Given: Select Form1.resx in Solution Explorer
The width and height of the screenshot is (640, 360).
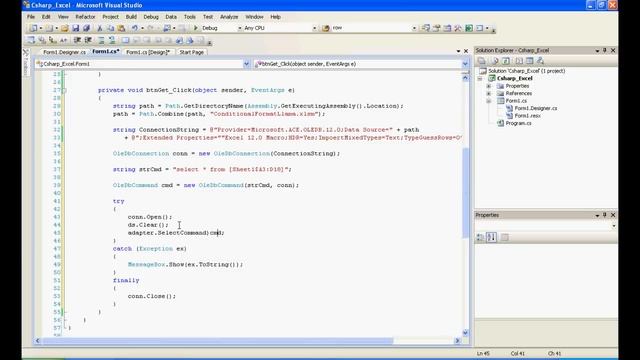Looking at the screenshot, I should 527,116.
